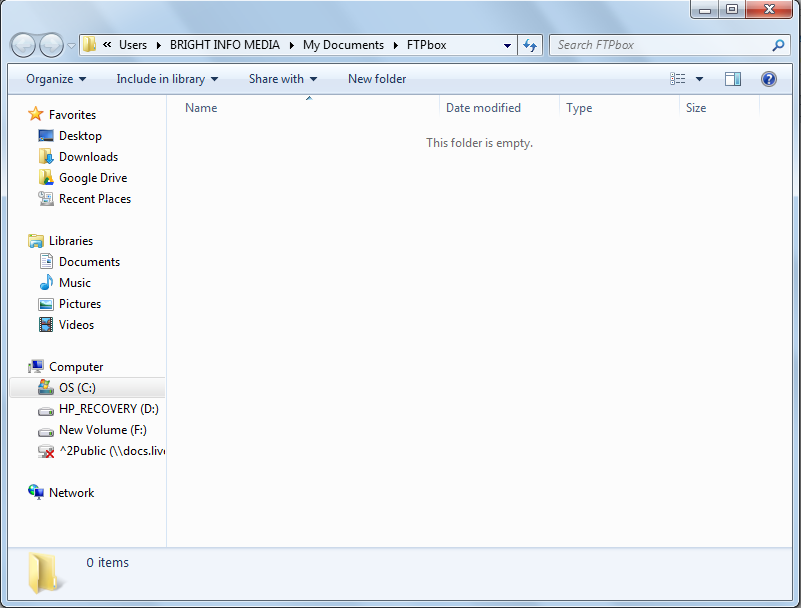Open the Videos library
This screenshot has width=801, height=608.
pyautogui.click(x=76, y=324)
